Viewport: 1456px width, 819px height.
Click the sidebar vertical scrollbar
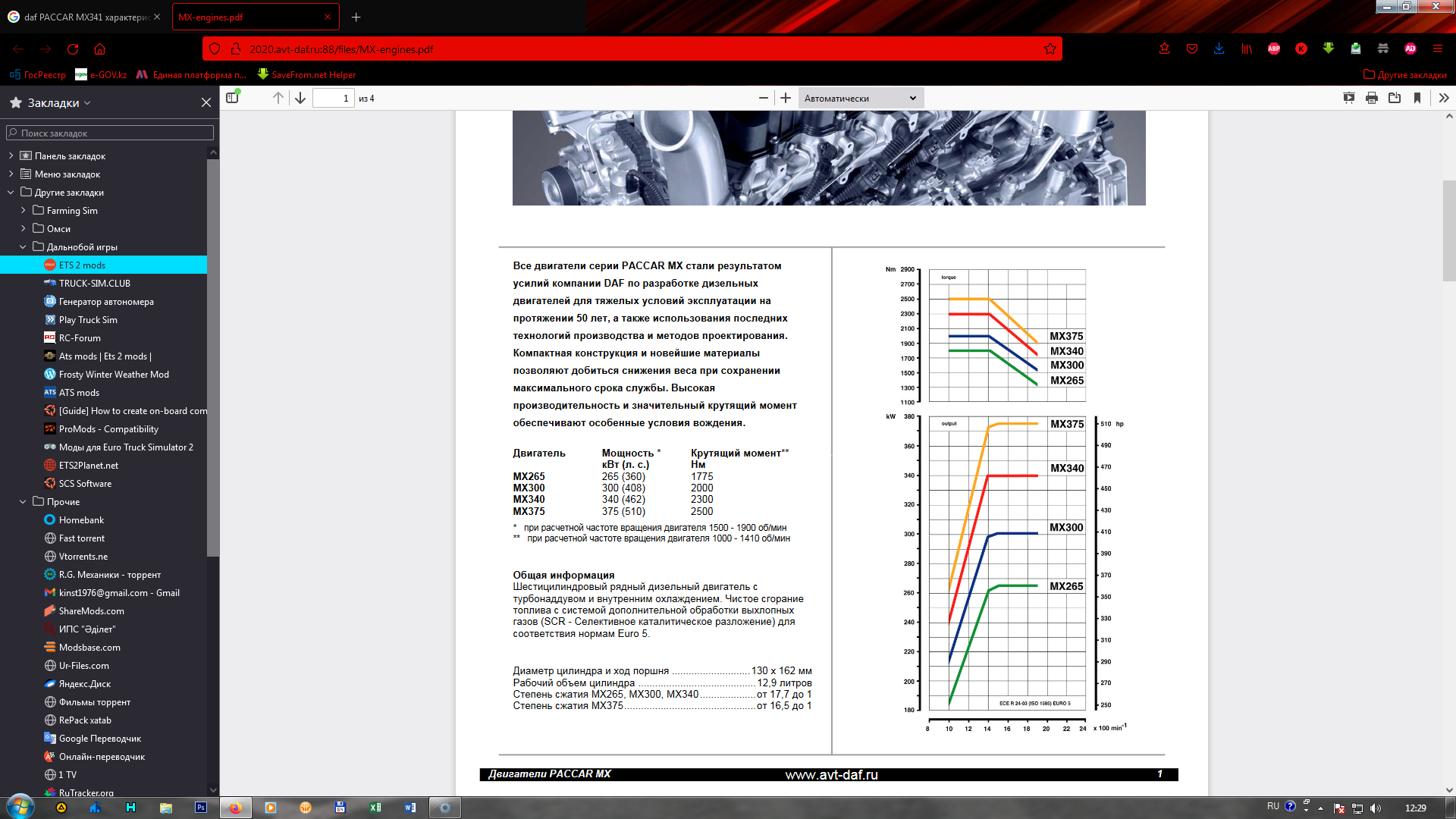pyautogui.click(x=213, y=356)
